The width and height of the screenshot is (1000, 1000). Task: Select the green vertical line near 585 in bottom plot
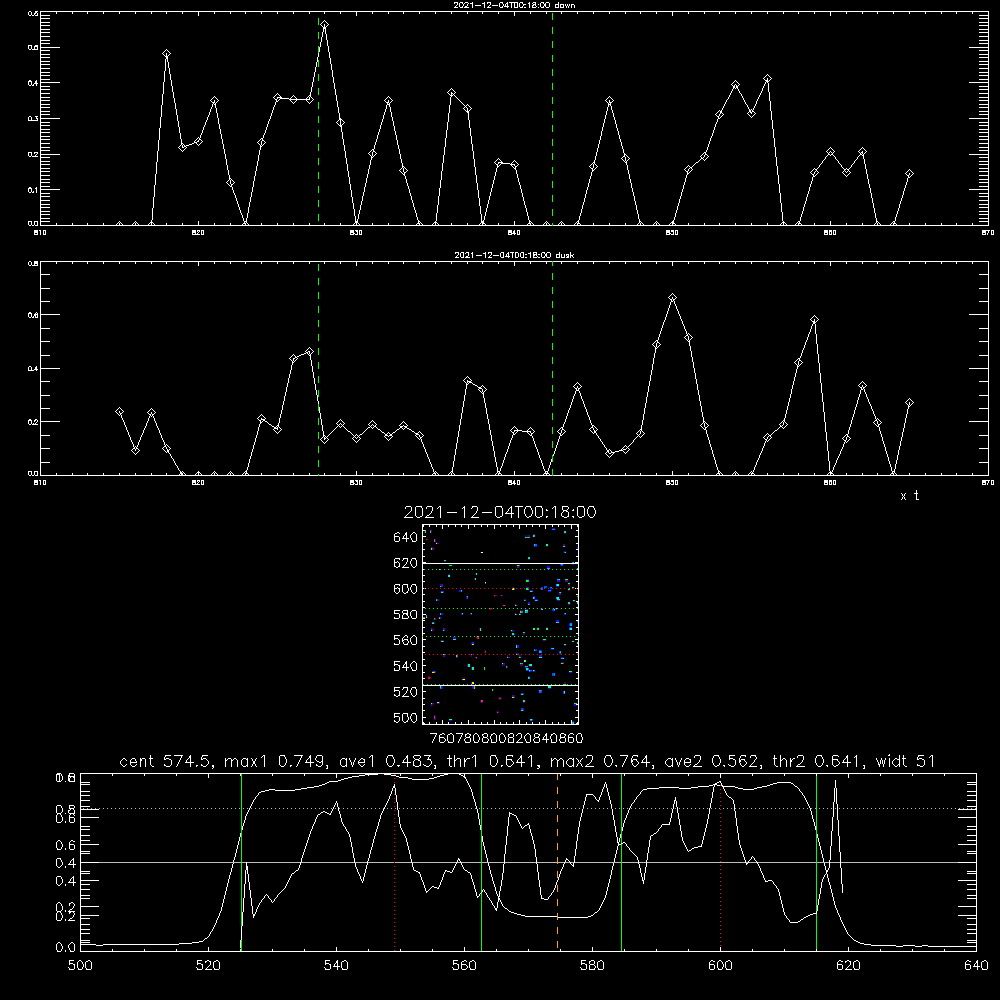pos(621,862)
